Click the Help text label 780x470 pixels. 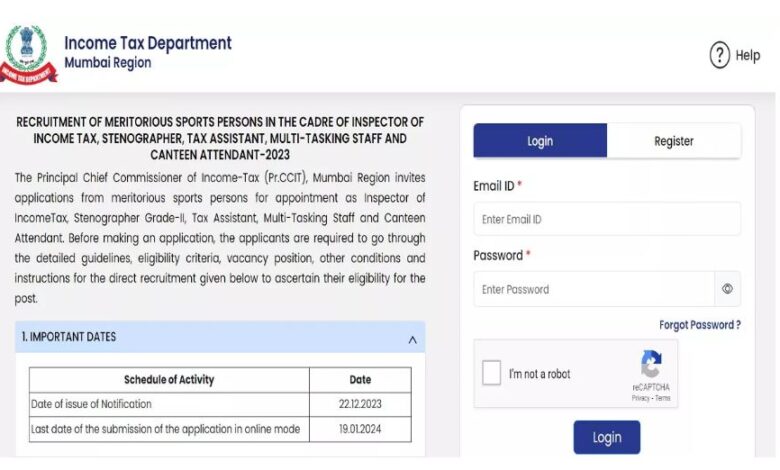coord(748,55)
